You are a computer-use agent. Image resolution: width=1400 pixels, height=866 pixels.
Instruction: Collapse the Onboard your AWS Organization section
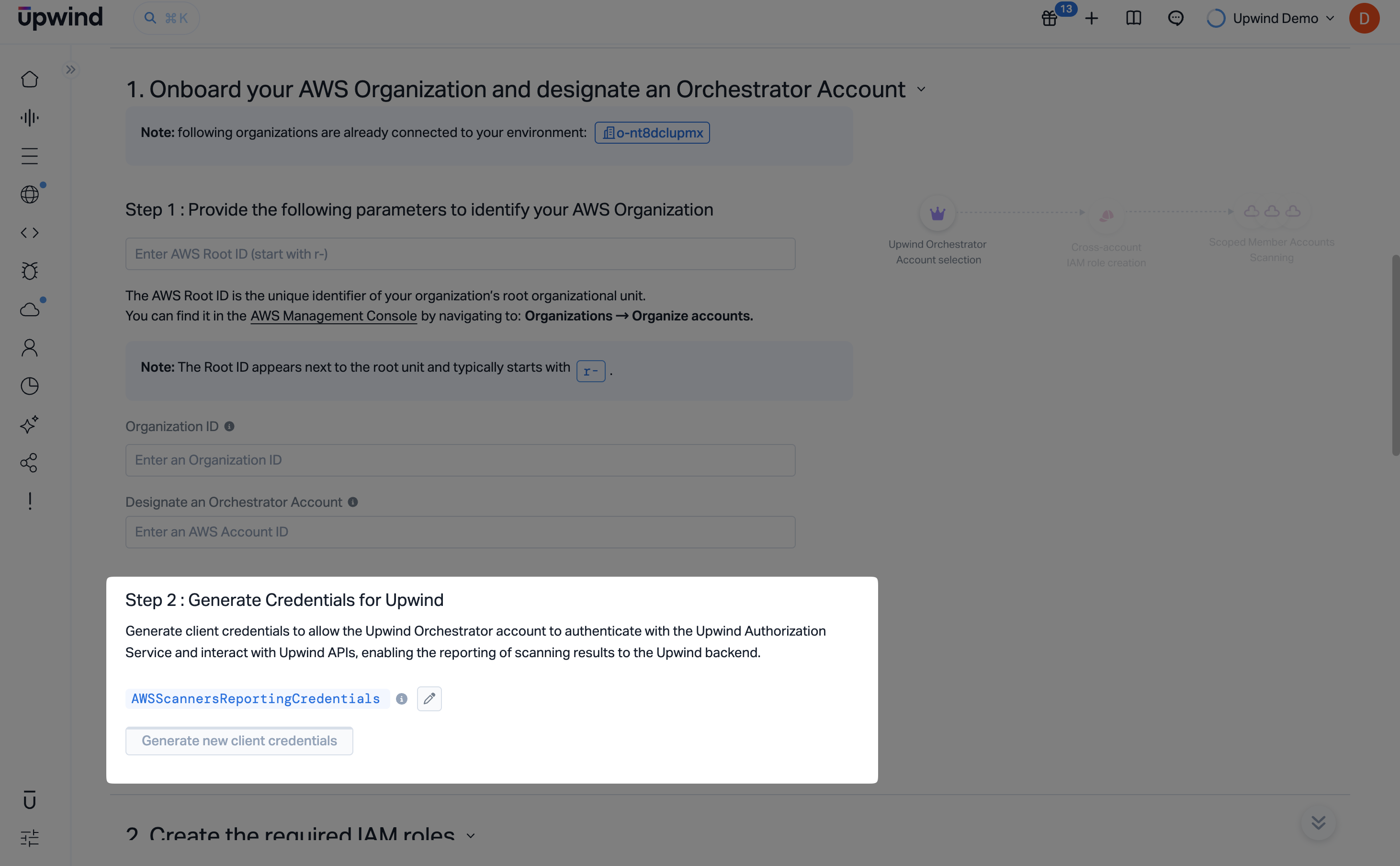pos(921,90)
